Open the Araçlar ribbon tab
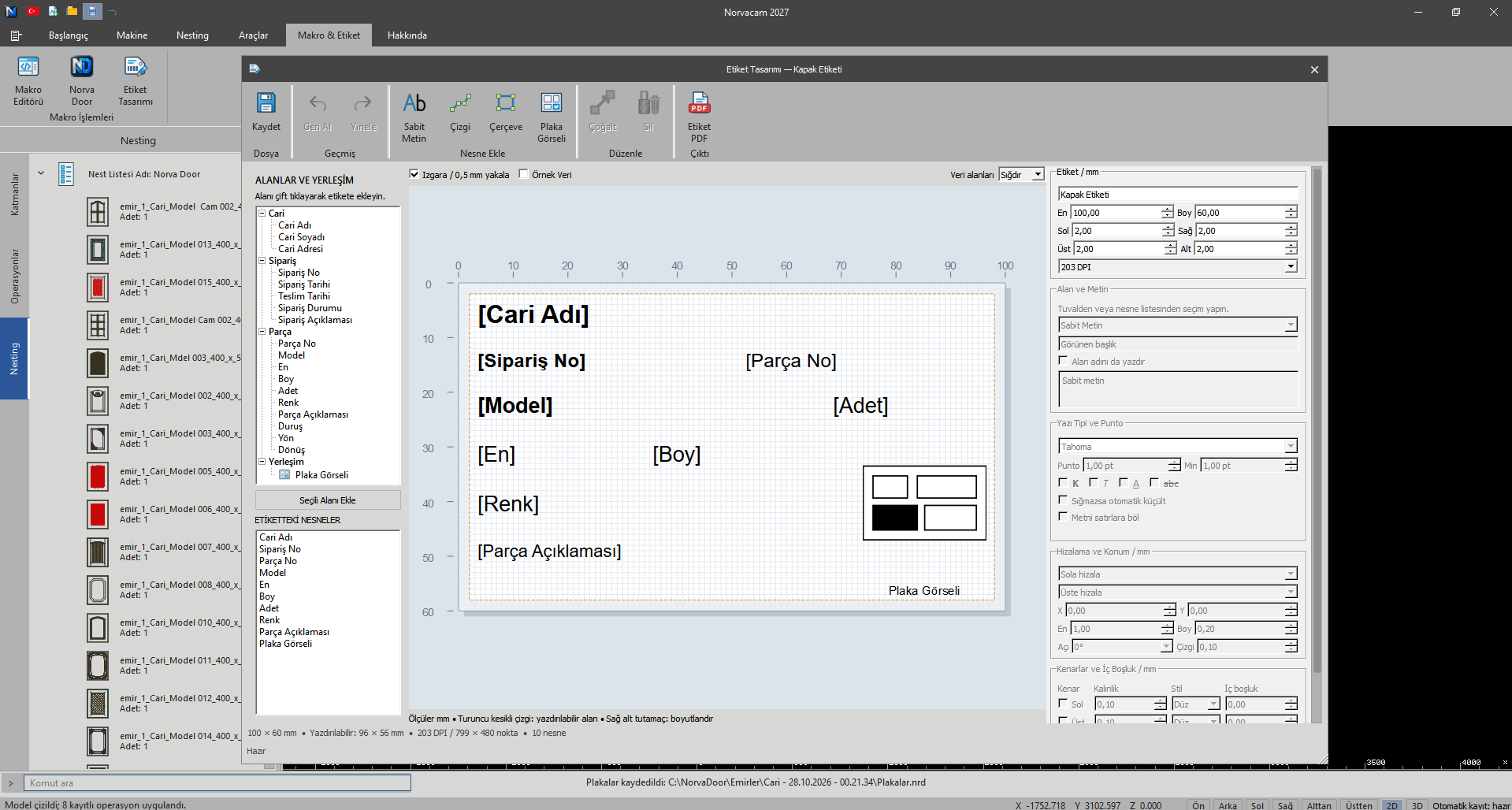Screen dimensions: 1512x810 pos(253,35)
